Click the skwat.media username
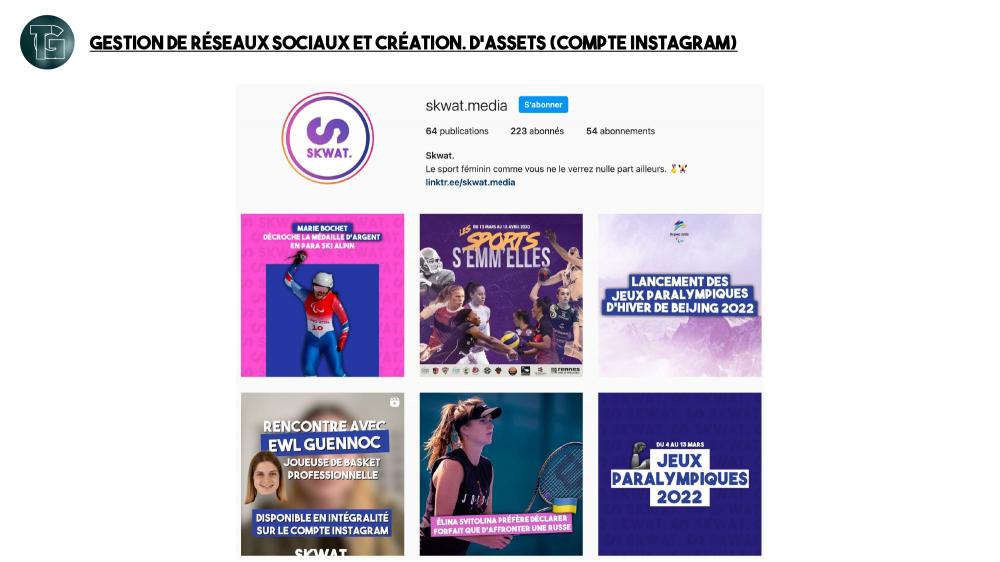Image resolution: width=1000 pixels, height=562 pixels. tap(466, 105)
